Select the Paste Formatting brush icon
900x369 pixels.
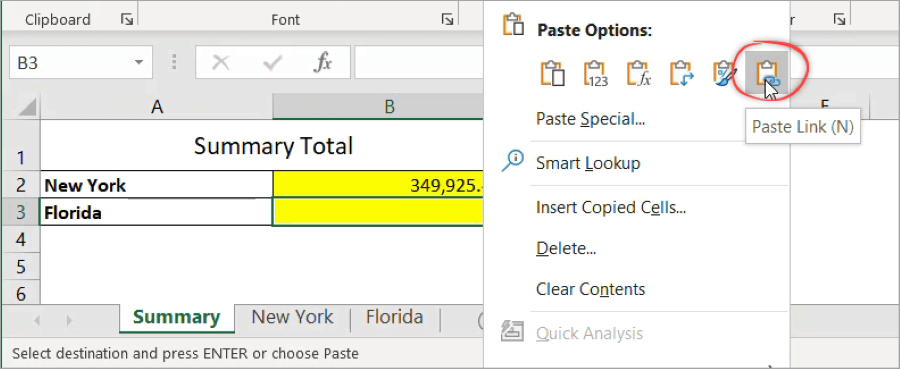(724, 74)
